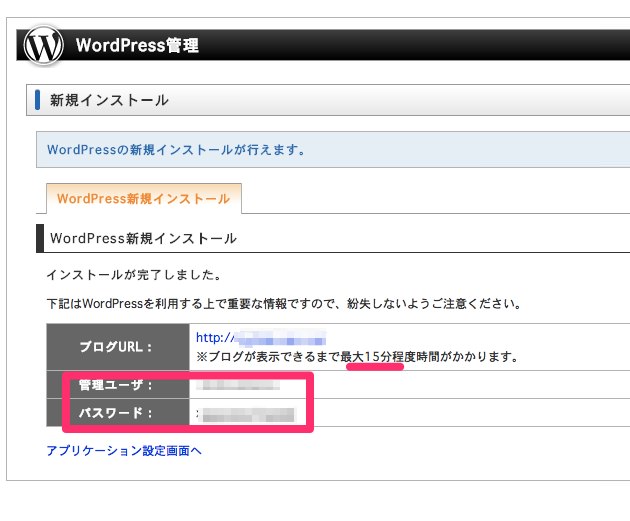Click the インストールが完了しました message
630x521 pixels.
click(x=133, y=275)
